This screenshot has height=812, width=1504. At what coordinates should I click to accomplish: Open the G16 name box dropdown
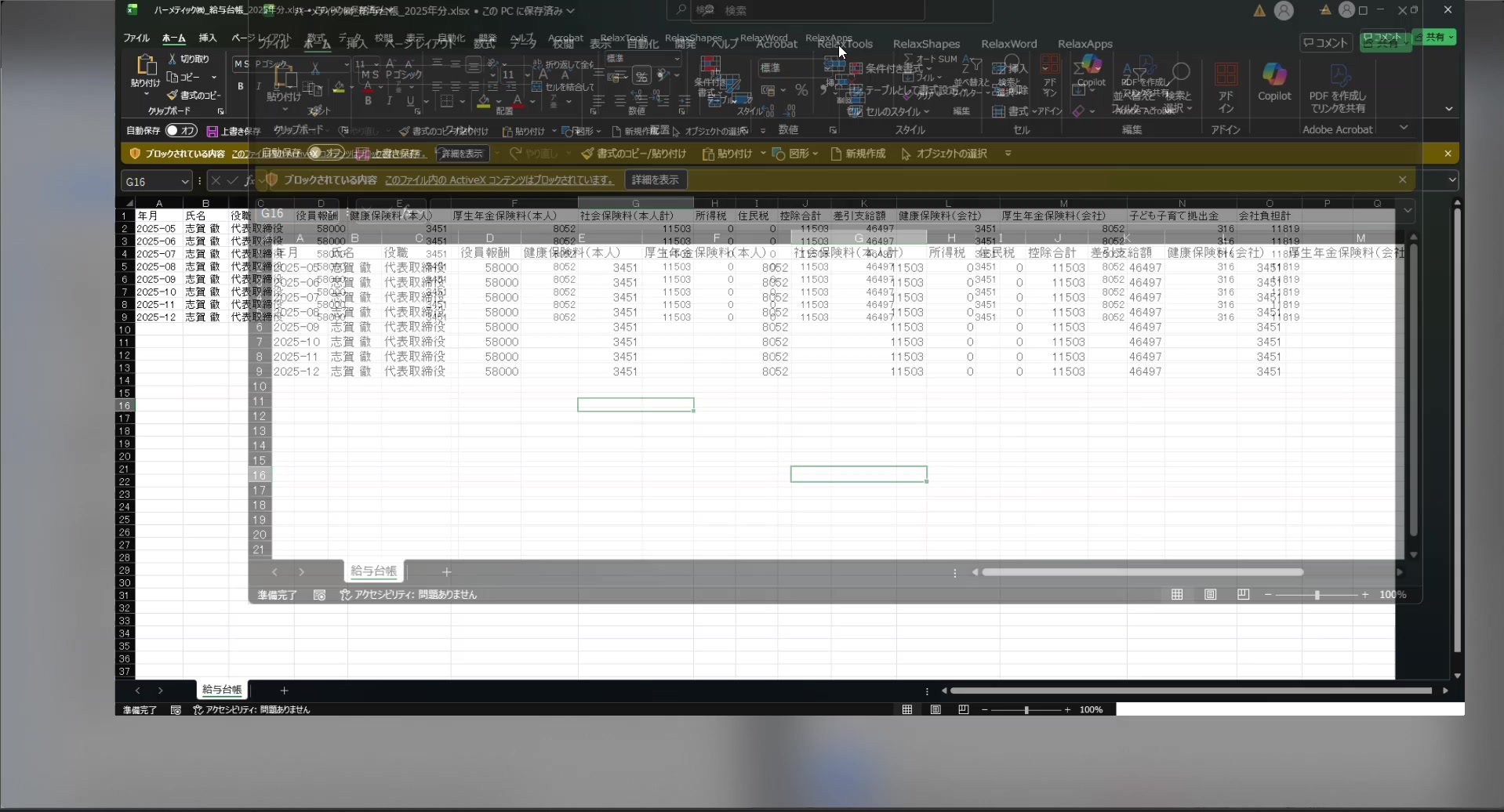tap(185, 182)
